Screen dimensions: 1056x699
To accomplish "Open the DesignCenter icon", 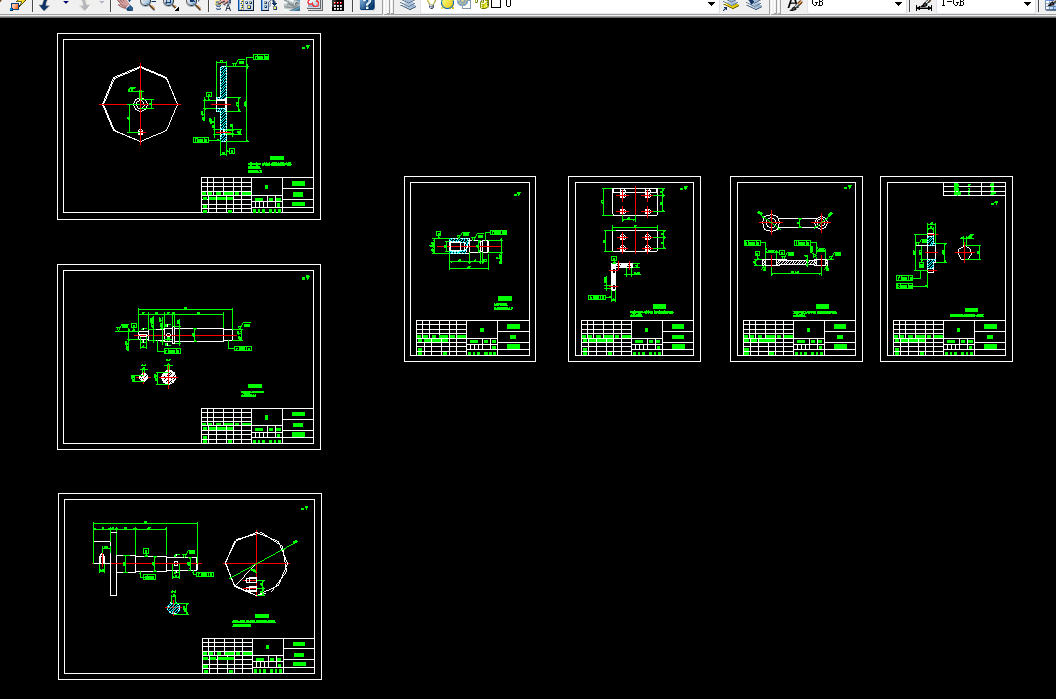I will [x=246, y=5].
